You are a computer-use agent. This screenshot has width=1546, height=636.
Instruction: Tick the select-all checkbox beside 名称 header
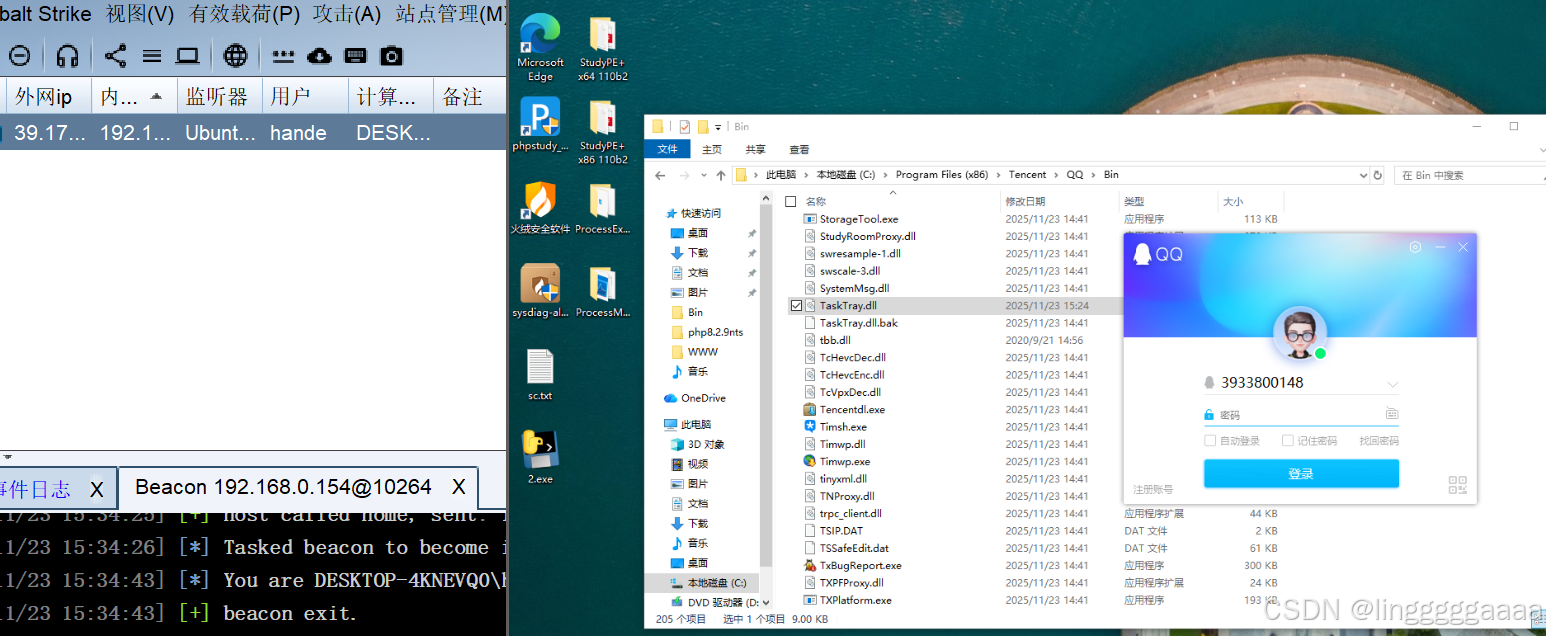(x=791, y=201)
